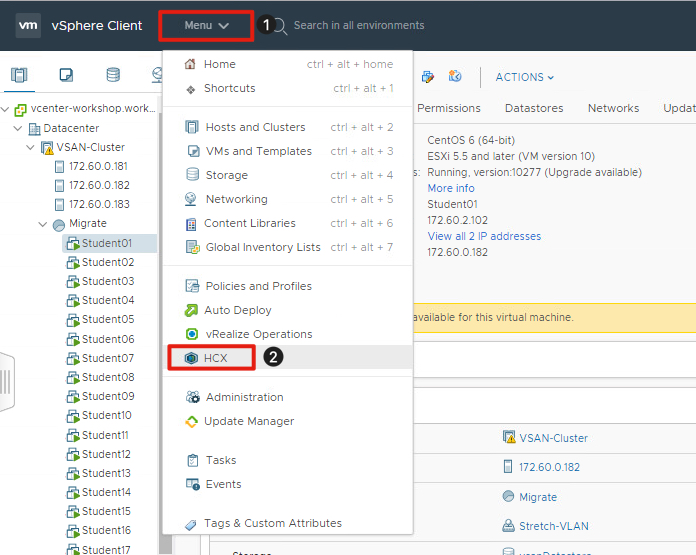Select host 172.60.0.182 in inventory tree
The image size is (696, 555).
click(x=98, y=185)
